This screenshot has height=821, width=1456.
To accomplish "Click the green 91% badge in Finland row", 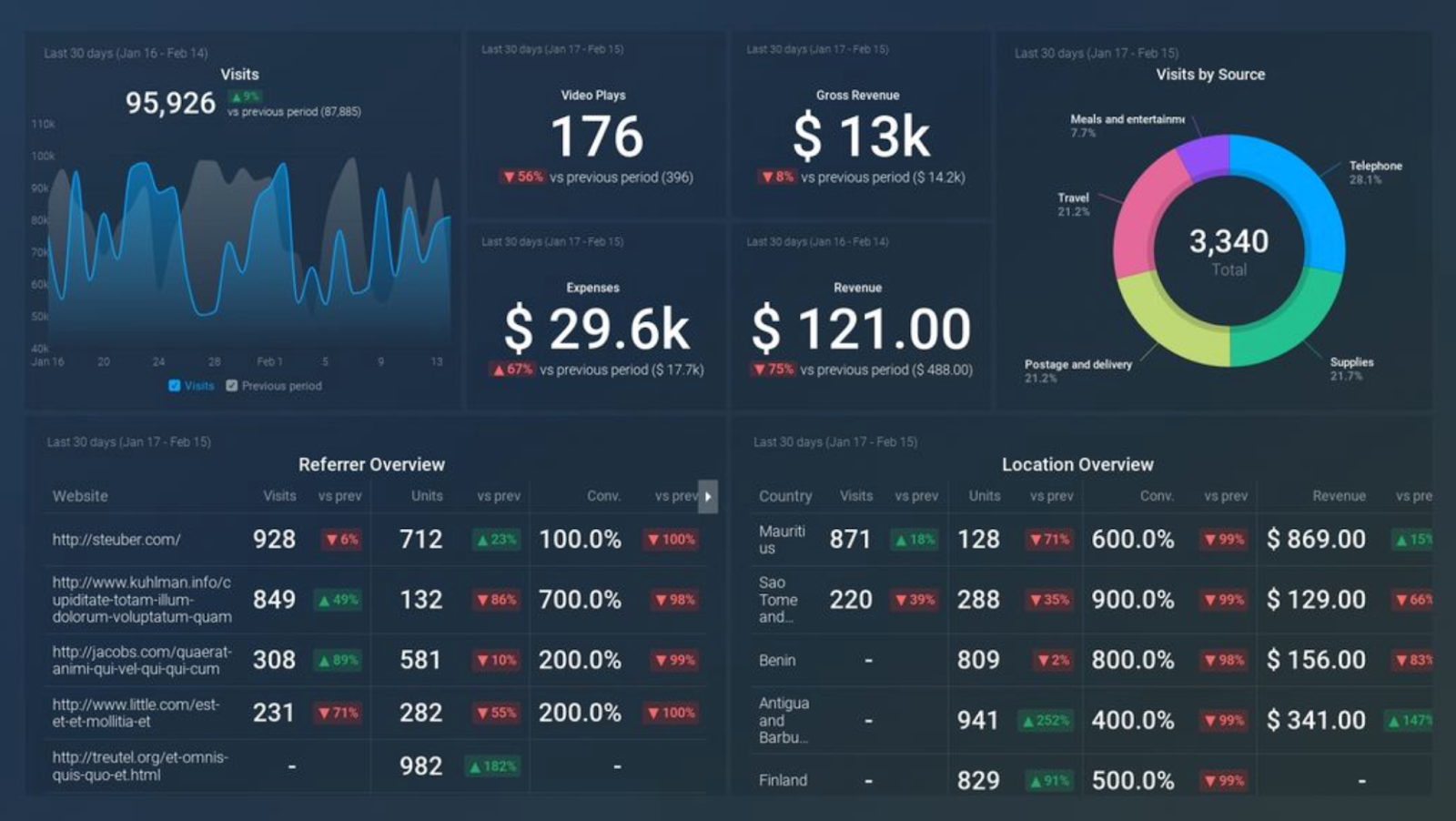I will coord(1049,781).
